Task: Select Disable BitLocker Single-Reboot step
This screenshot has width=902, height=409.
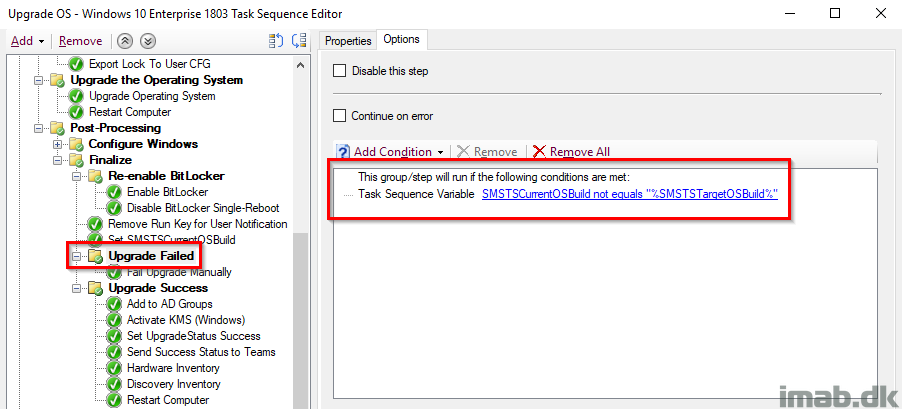Action: point(203,208)
